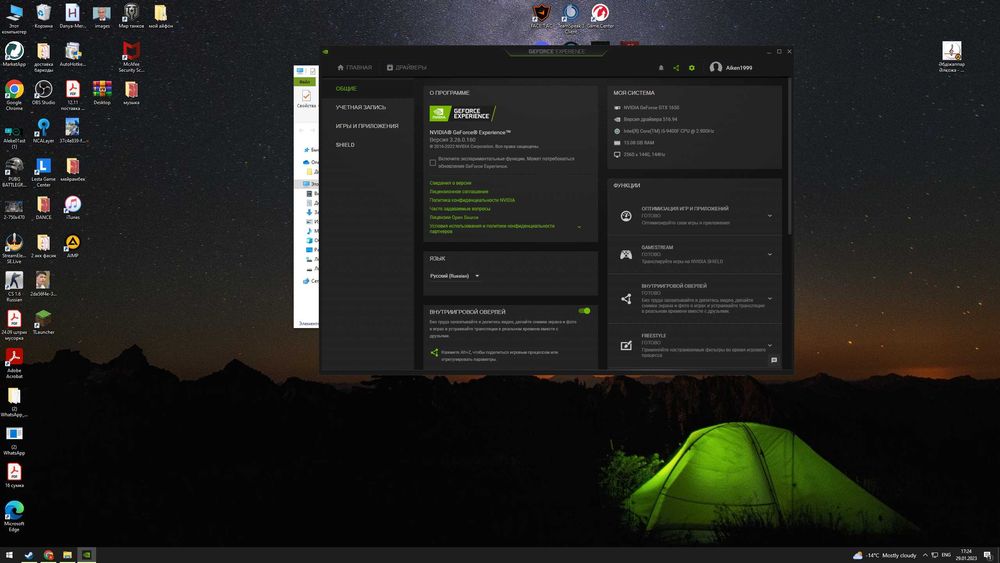Open Сведения о версии link
This screenshot has width=1000, height=563.
450,183
